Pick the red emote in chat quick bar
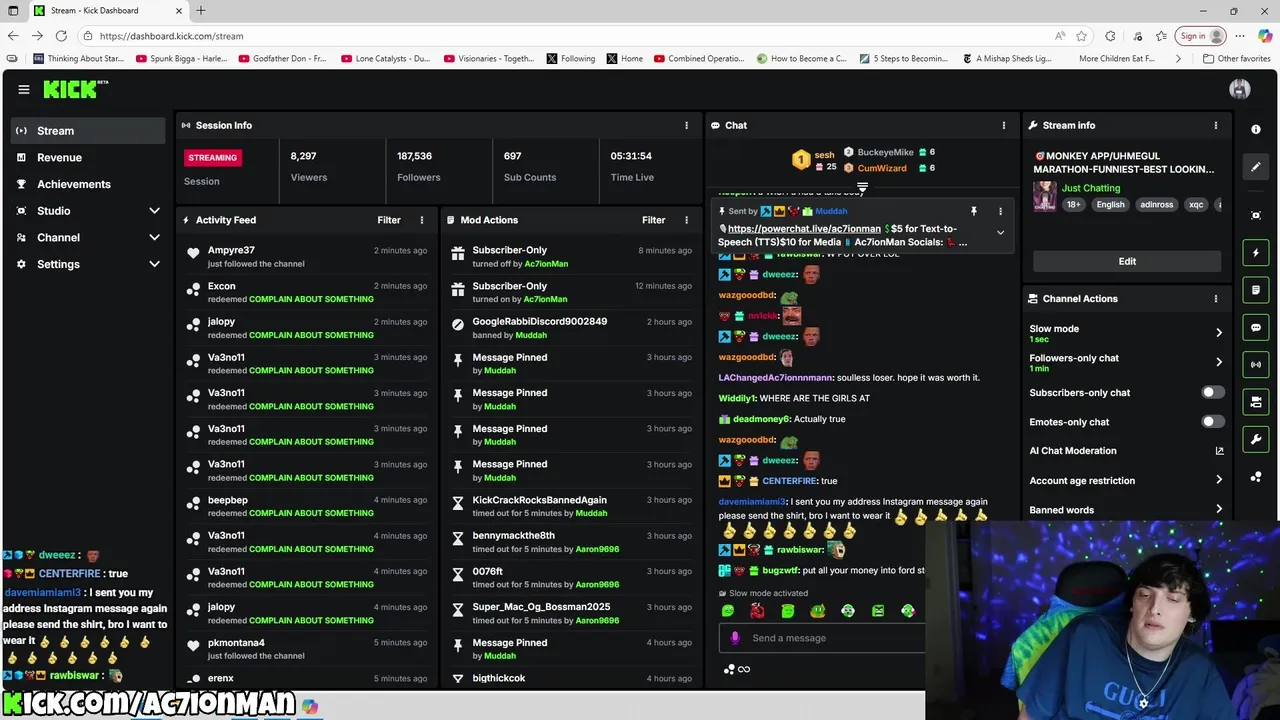Viewport: 1280px width, 720px height. 757,611
